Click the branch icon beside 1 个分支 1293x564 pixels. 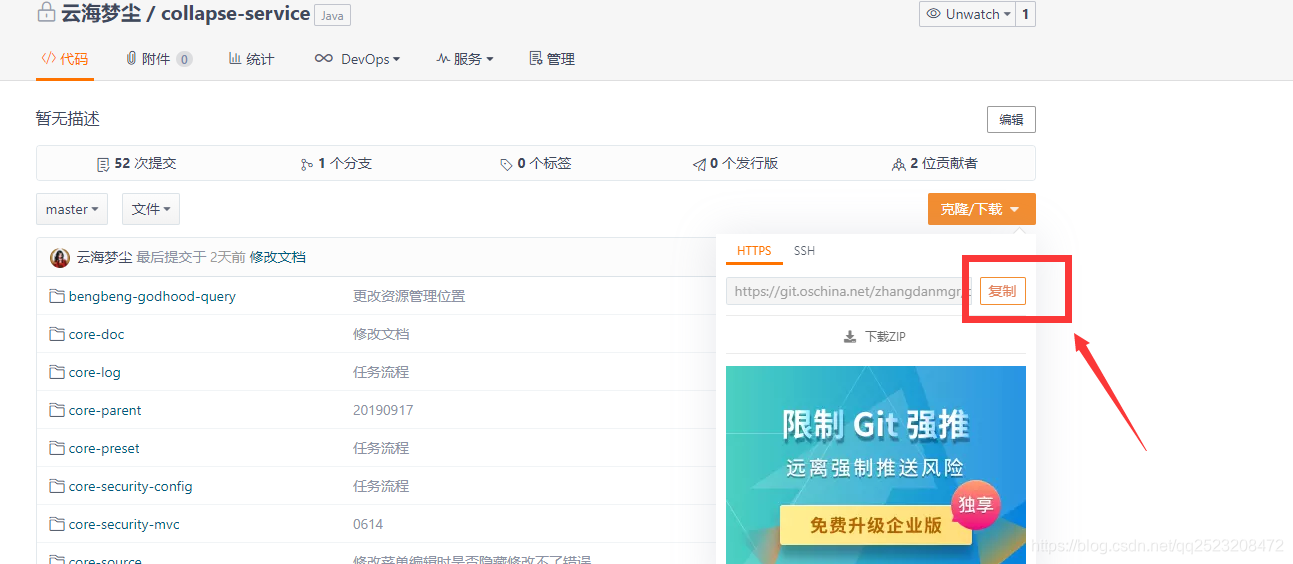pos(307,164)
